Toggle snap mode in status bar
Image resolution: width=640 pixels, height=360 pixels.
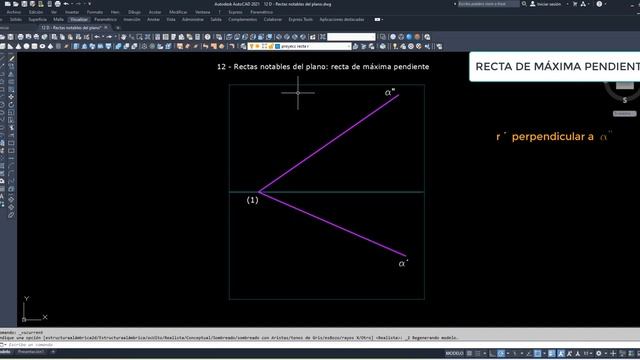coord(478,353)
